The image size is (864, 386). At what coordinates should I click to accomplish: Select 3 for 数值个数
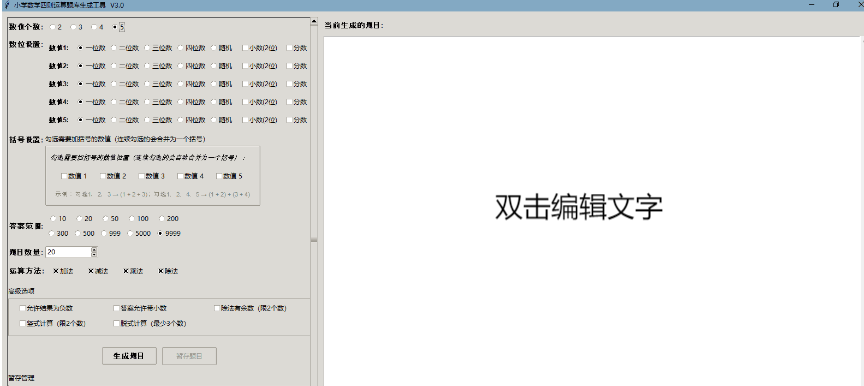[x=73, y=26]
